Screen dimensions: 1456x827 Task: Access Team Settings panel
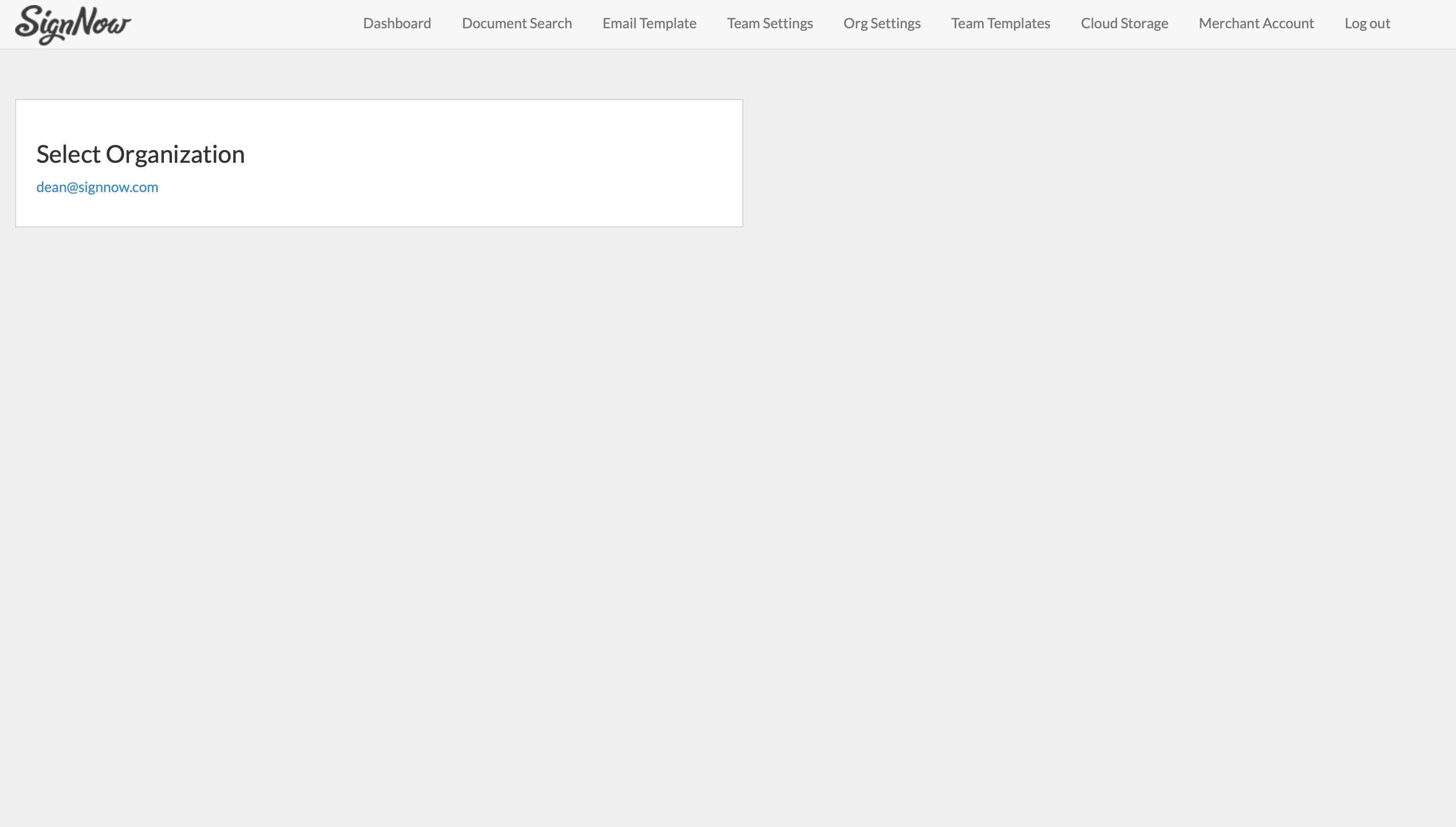tap(770, 23)
